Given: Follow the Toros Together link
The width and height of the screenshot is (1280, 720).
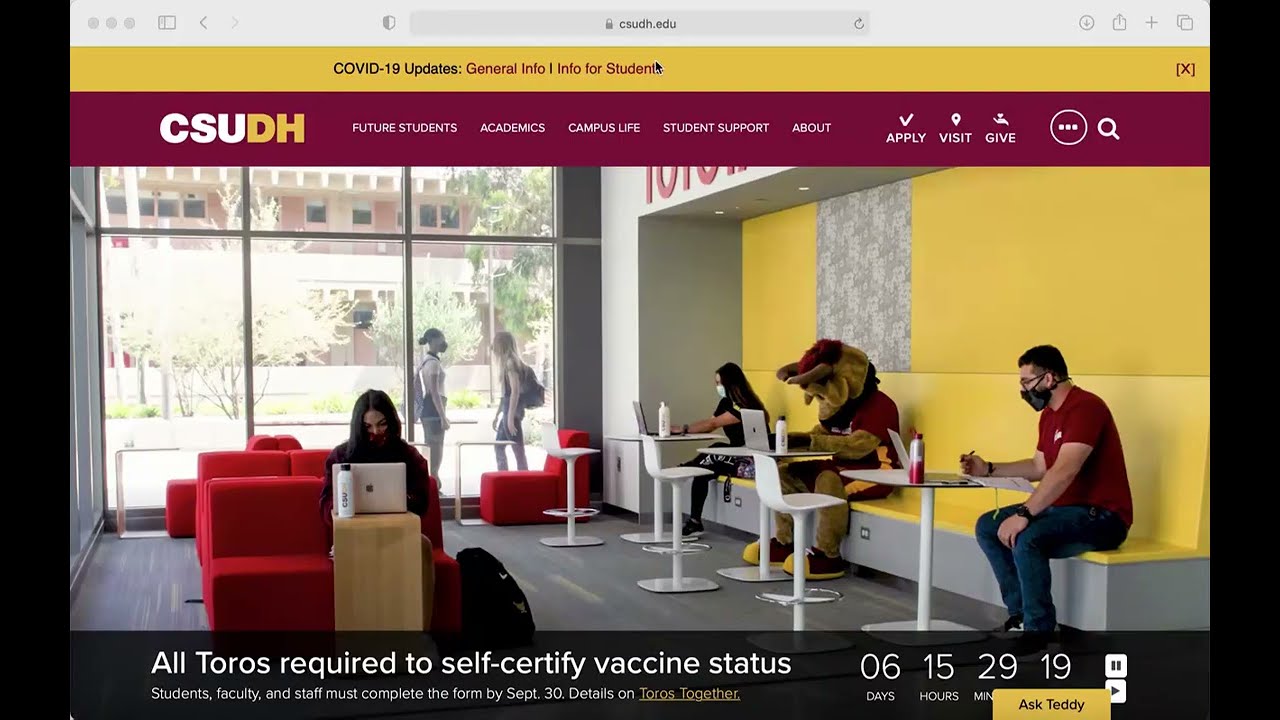Looking at the screenshot, I should 689,693.
